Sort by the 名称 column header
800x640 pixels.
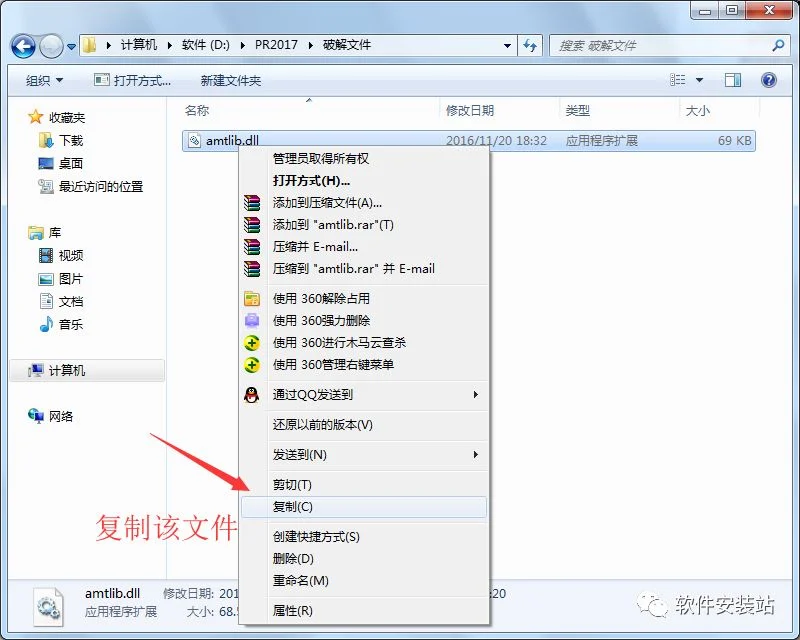click(197, 110)
